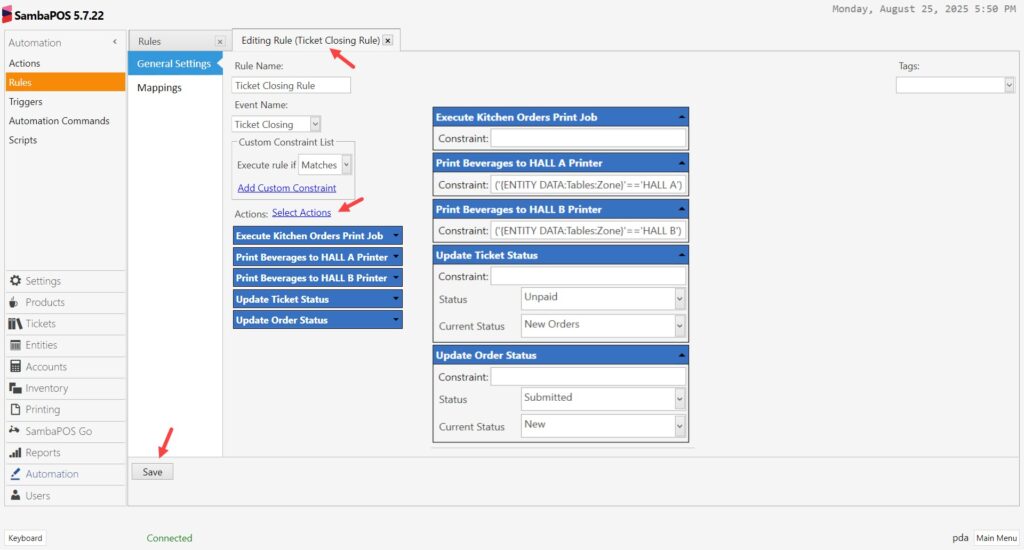Click the Rule Name input field
This screenshot has width=1024, height=550.
coord(291,85)
